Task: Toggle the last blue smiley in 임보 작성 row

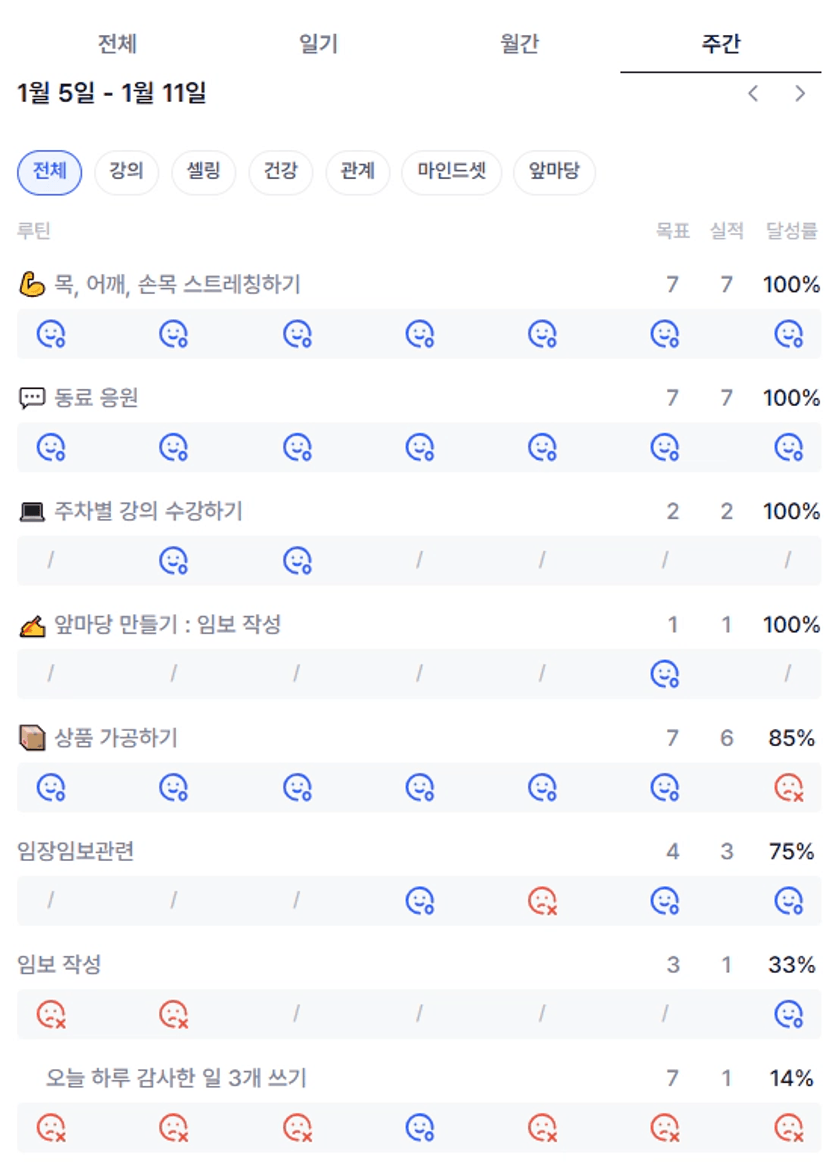Action: coord(789,1014)
